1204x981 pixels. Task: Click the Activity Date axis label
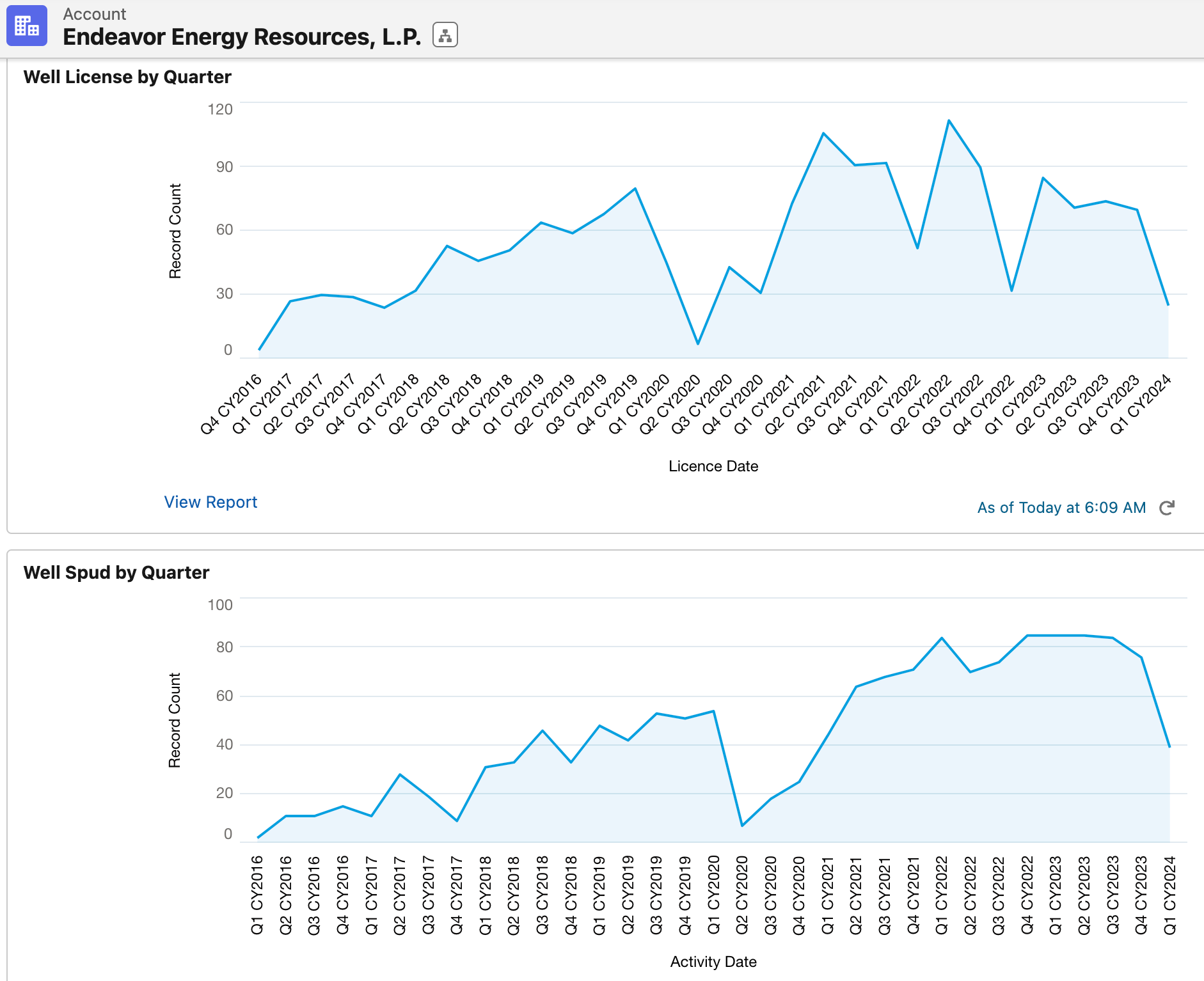[713, 961]
